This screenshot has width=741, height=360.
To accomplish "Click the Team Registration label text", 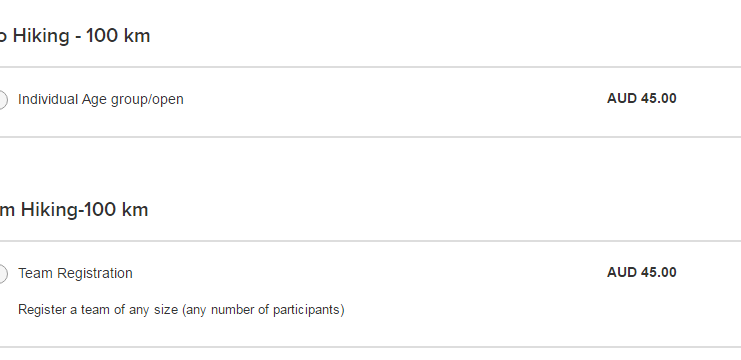I will click(75, 273).
